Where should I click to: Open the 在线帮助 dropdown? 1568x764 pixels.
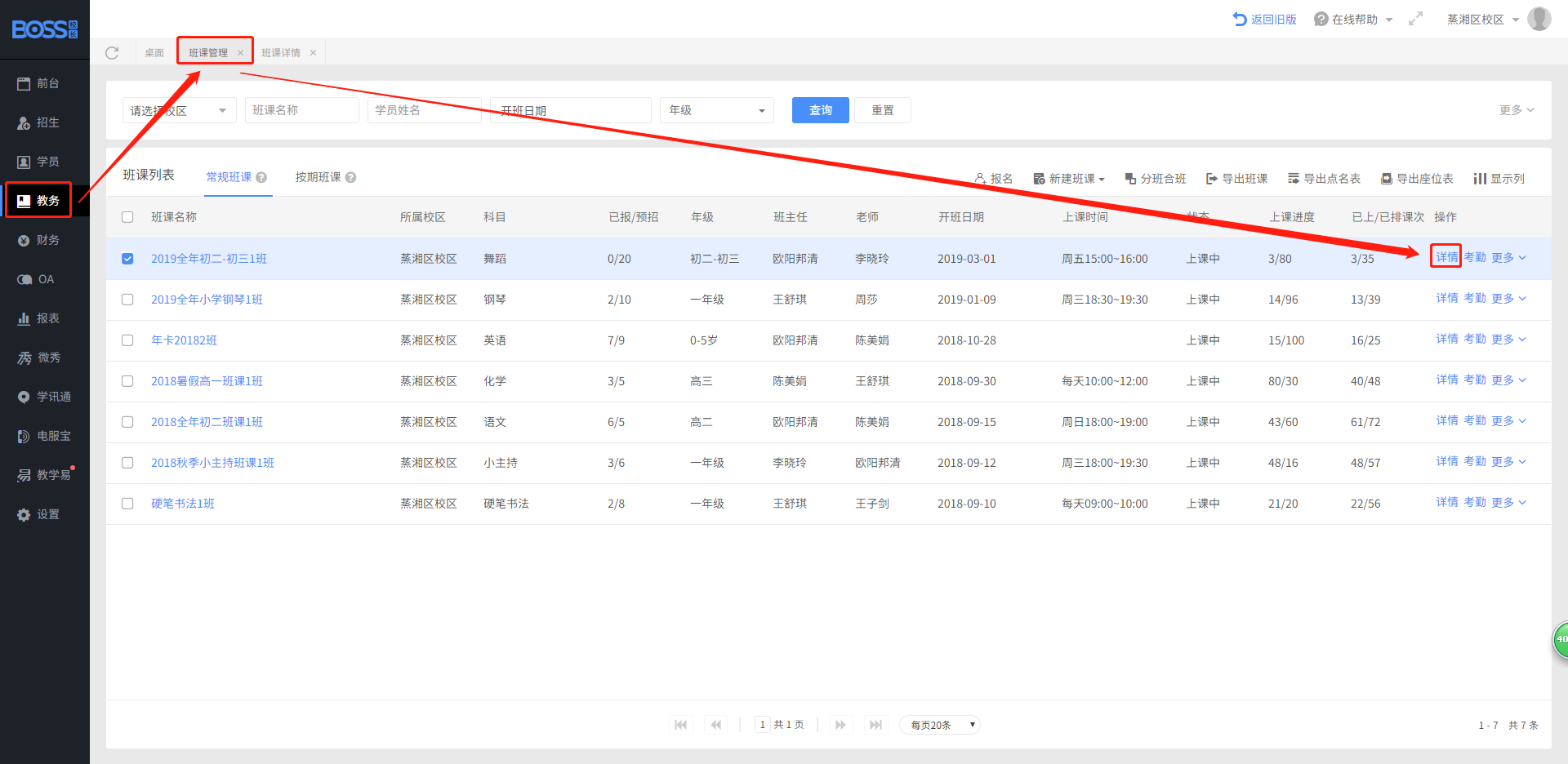click(x=1353, y=19)
